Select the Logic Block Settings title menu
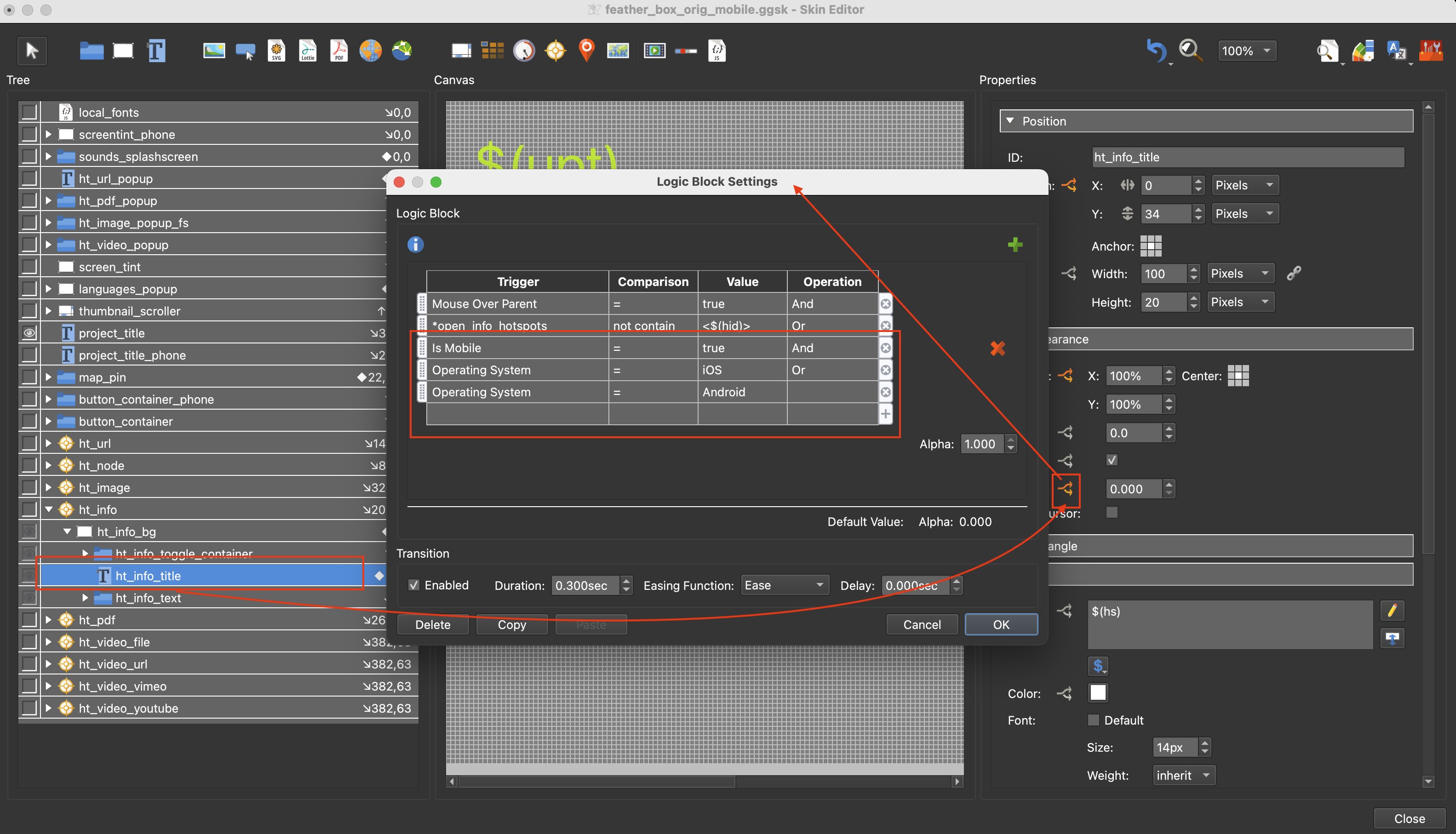Screen dimensions: 1456x834 [x=715, y=181]
